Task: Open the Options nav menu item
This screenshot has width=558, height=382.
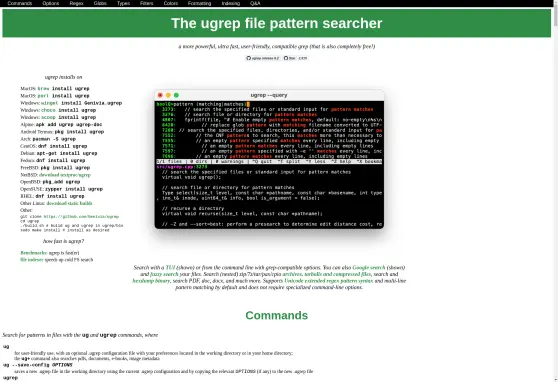Action: (x=51, y=3)
